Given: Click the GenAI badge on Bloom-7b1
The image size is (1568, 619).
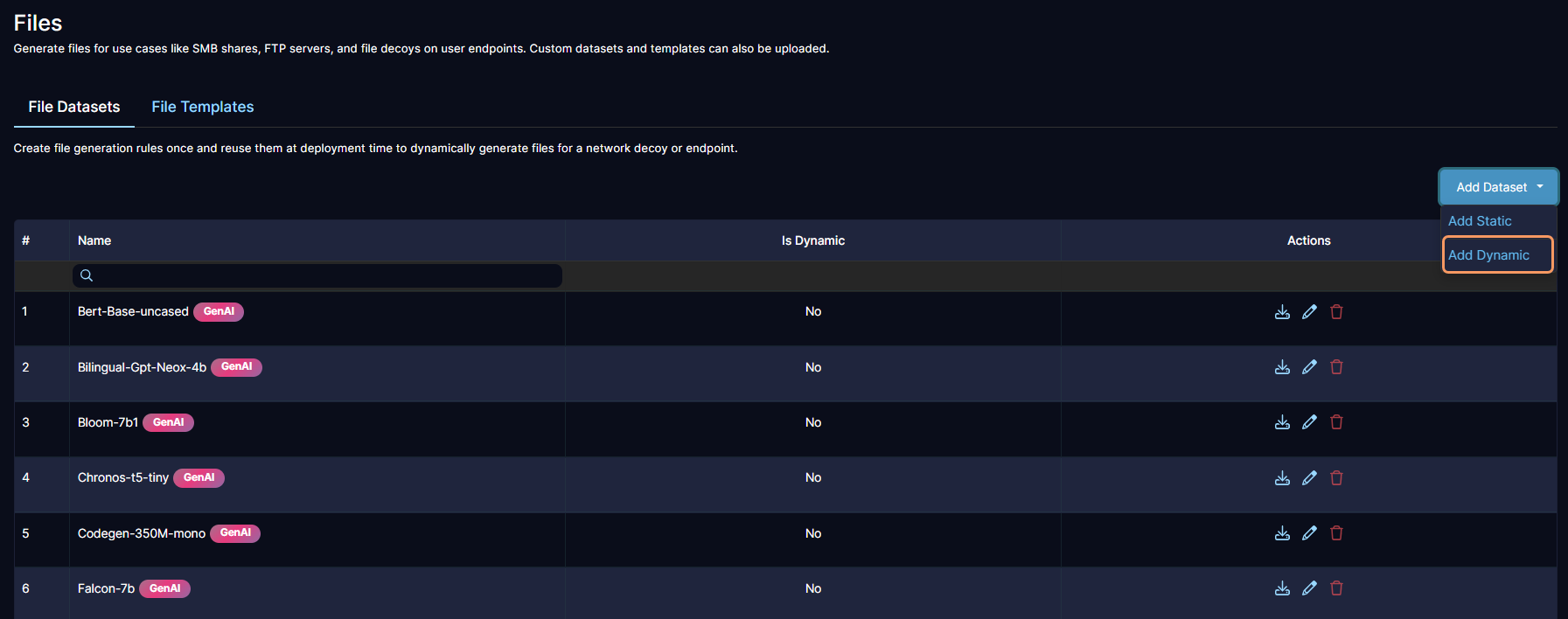Looking at the screenshot, I should 168,422.
